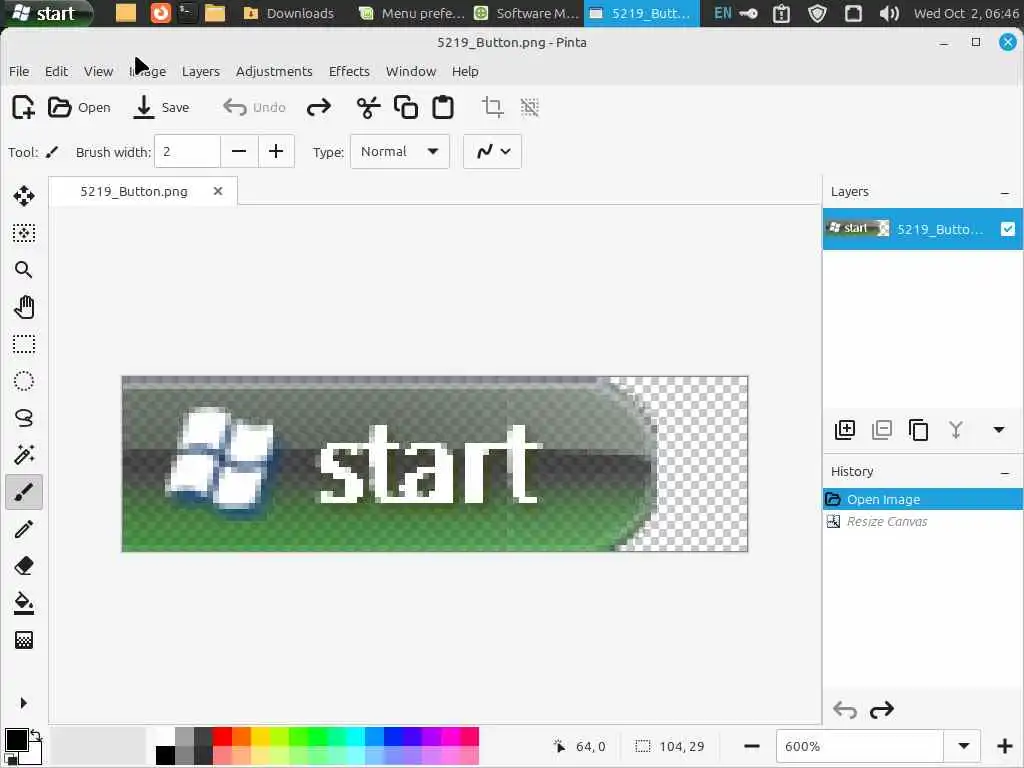Click the black primary color swatch

[x=16, y=741]
